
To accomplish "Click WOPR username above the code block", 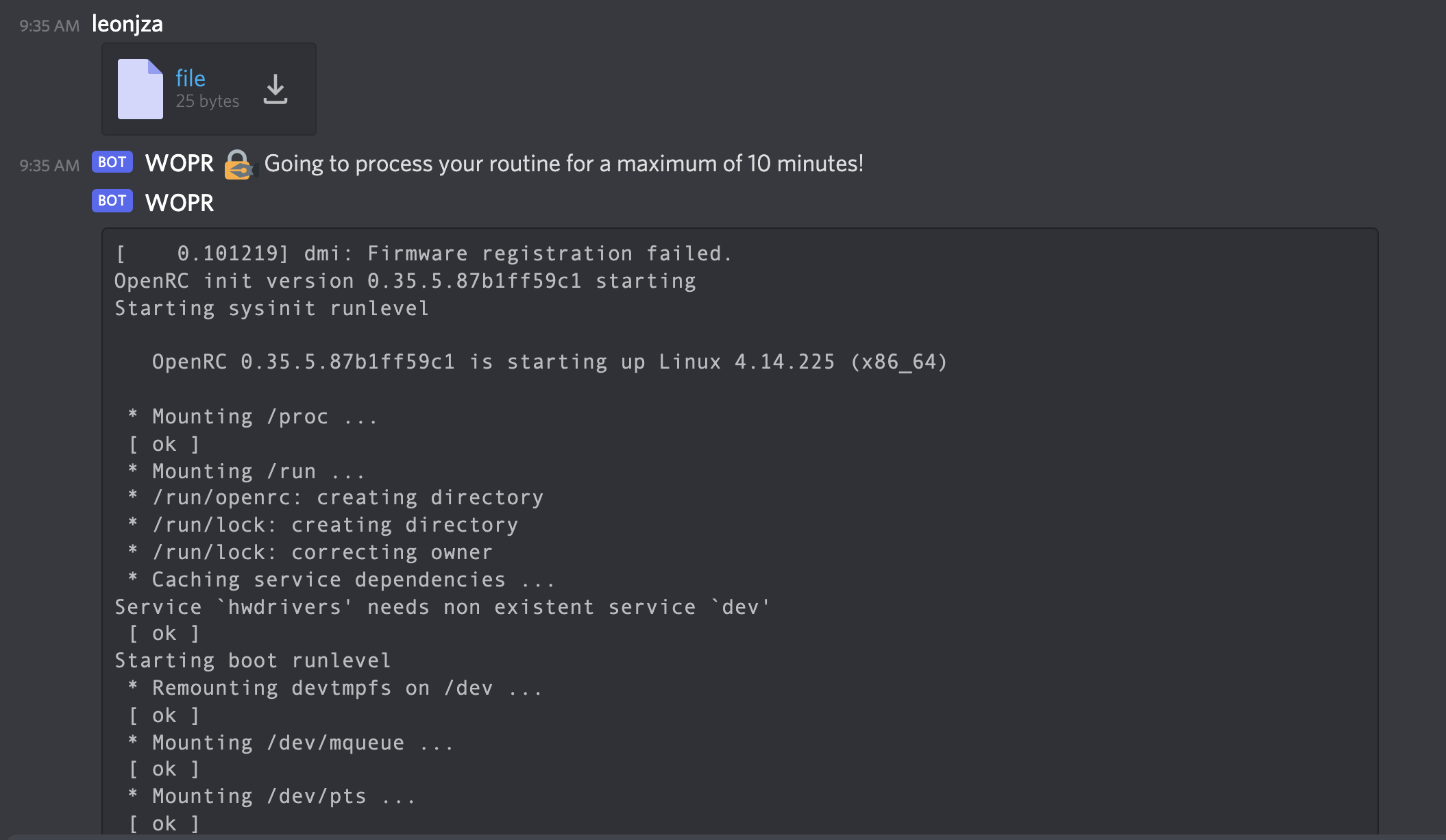I will pos(180,203).
